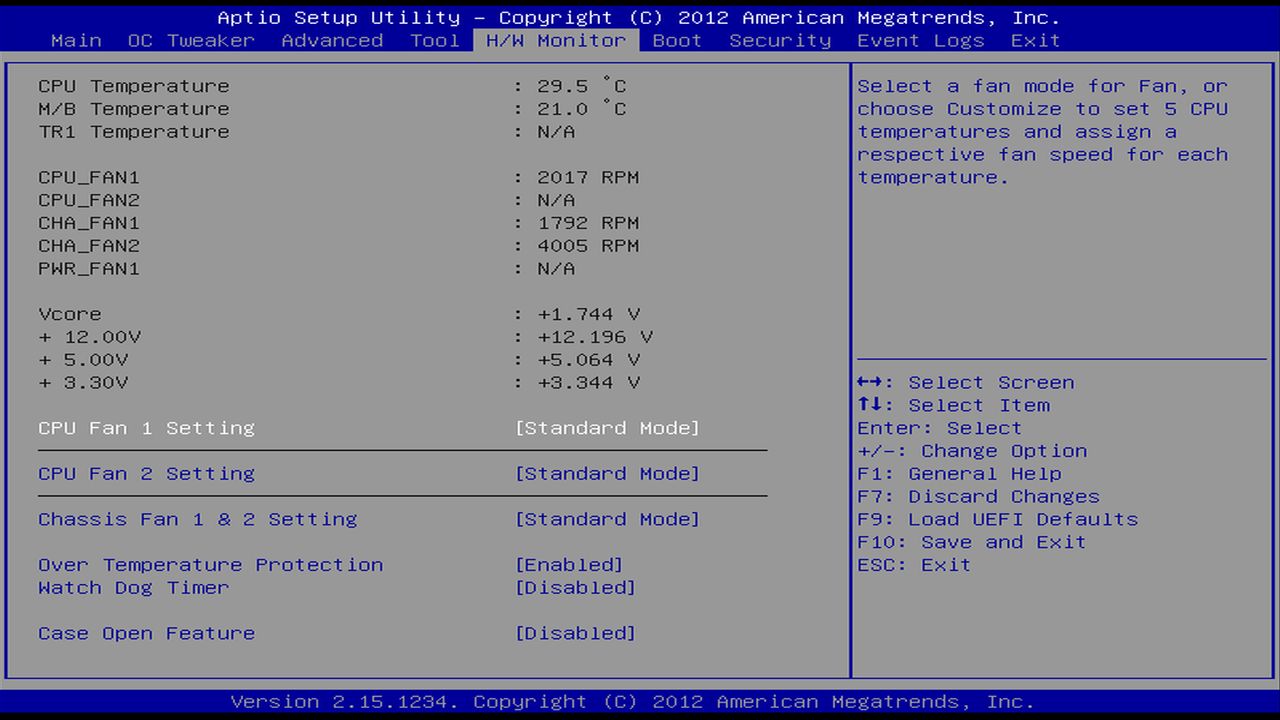Click the M/B Temperature label

tap(133, 109)
